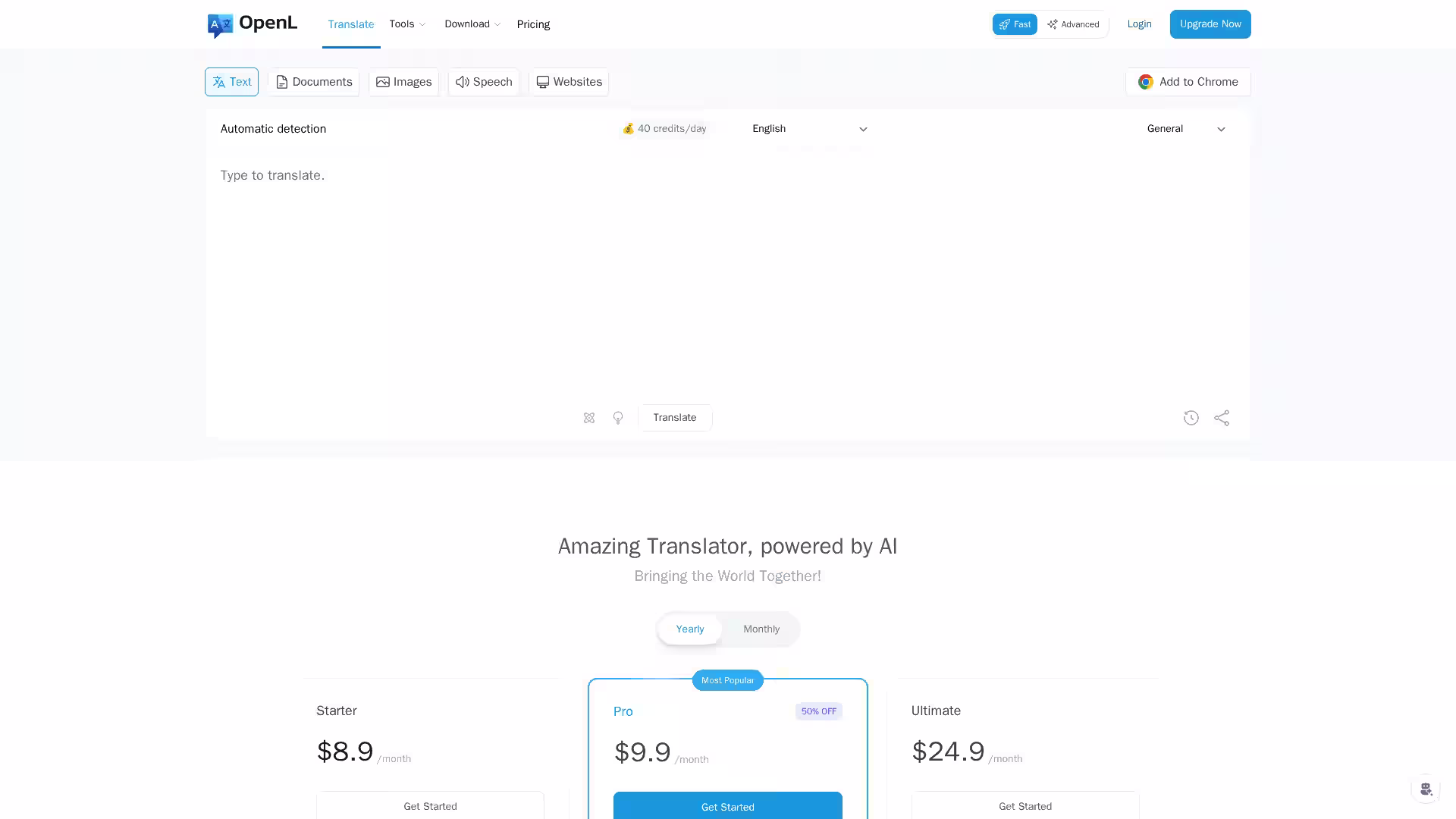Select Monthly billing option
The width and height of the screenshot is (1456, 819).
point(761,629)
